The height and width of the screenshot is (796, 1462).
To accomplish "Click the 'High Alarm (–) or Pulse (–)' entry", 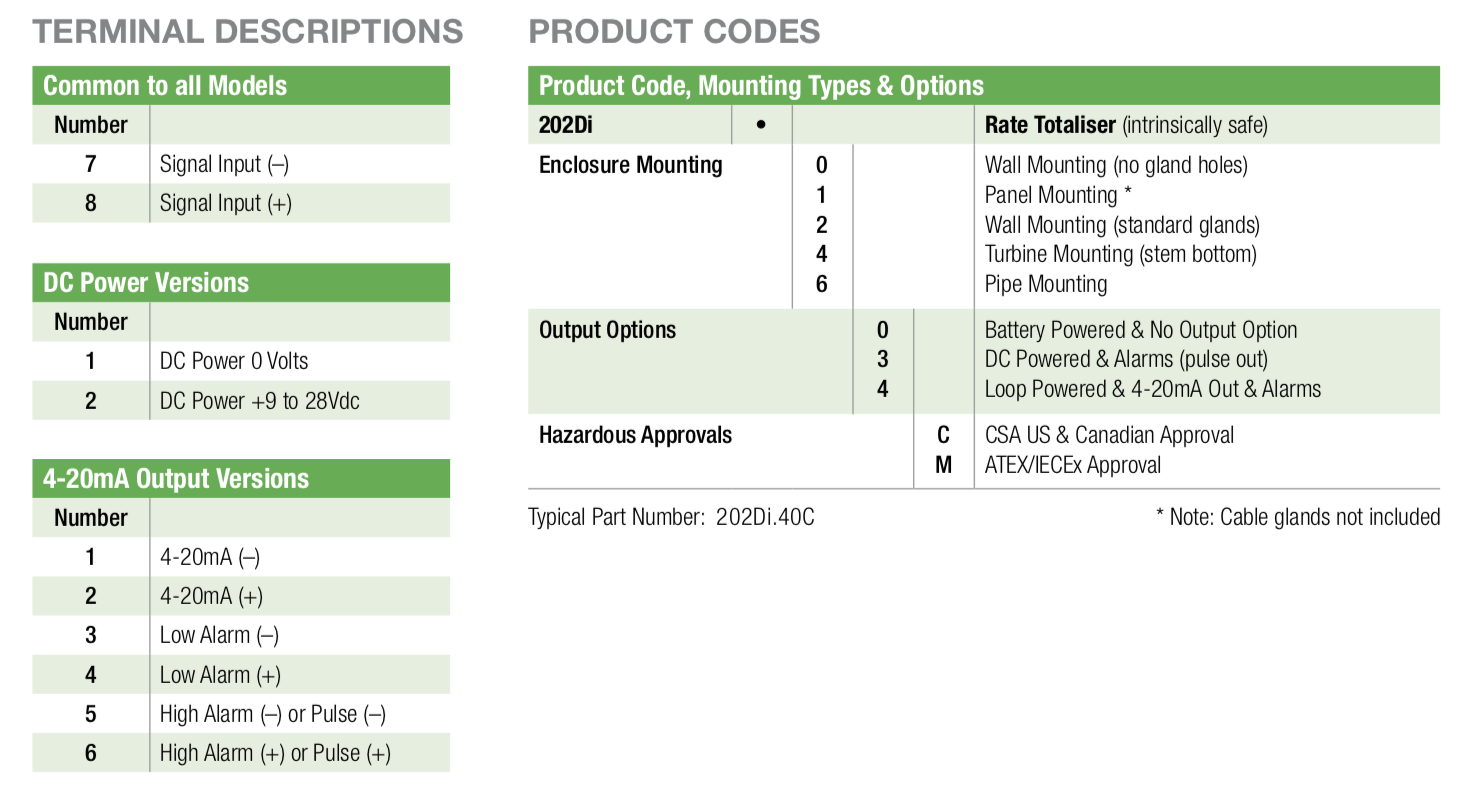I will point(272,714).
